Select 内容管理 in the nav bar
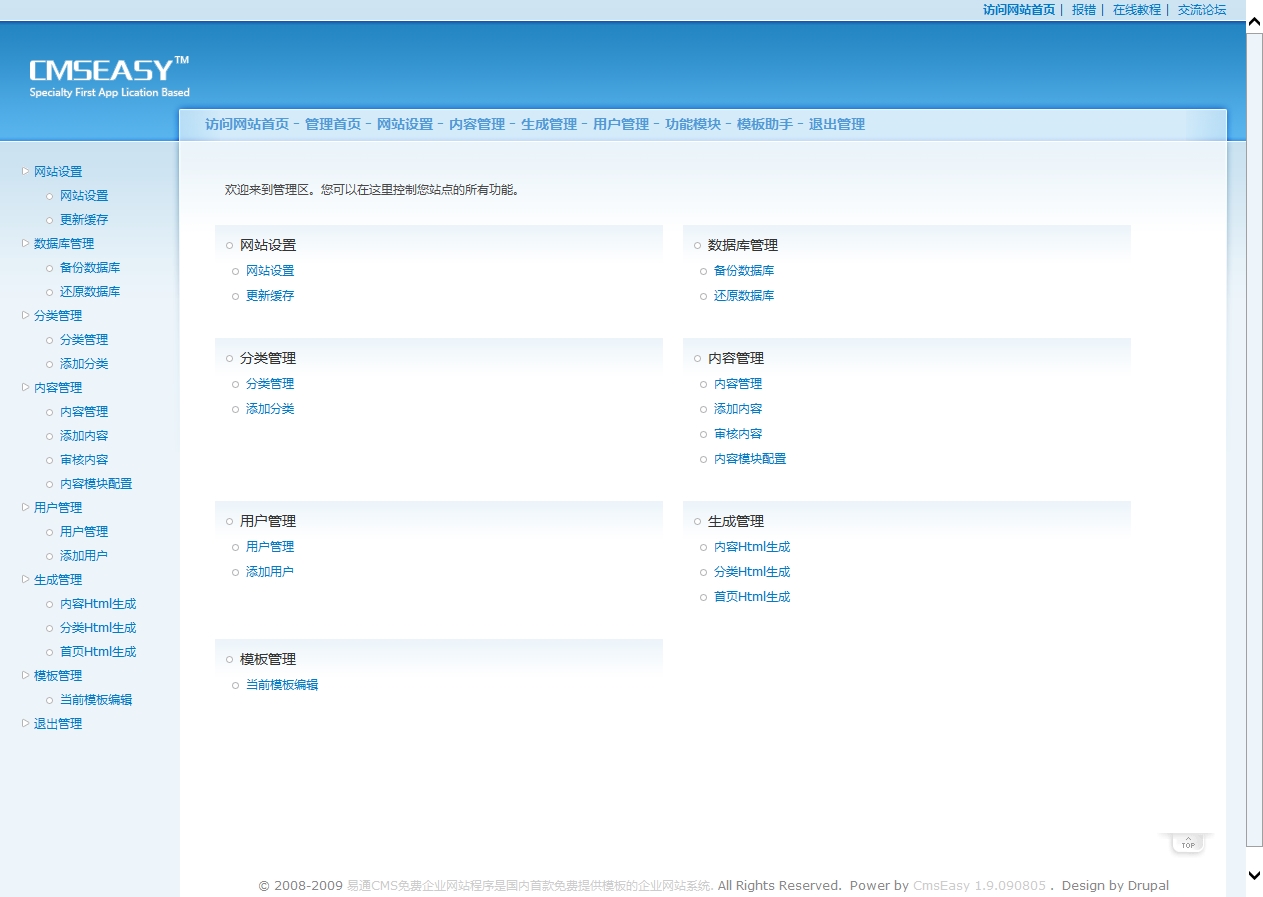This screenshot has width=1263, height=897. 477,124
